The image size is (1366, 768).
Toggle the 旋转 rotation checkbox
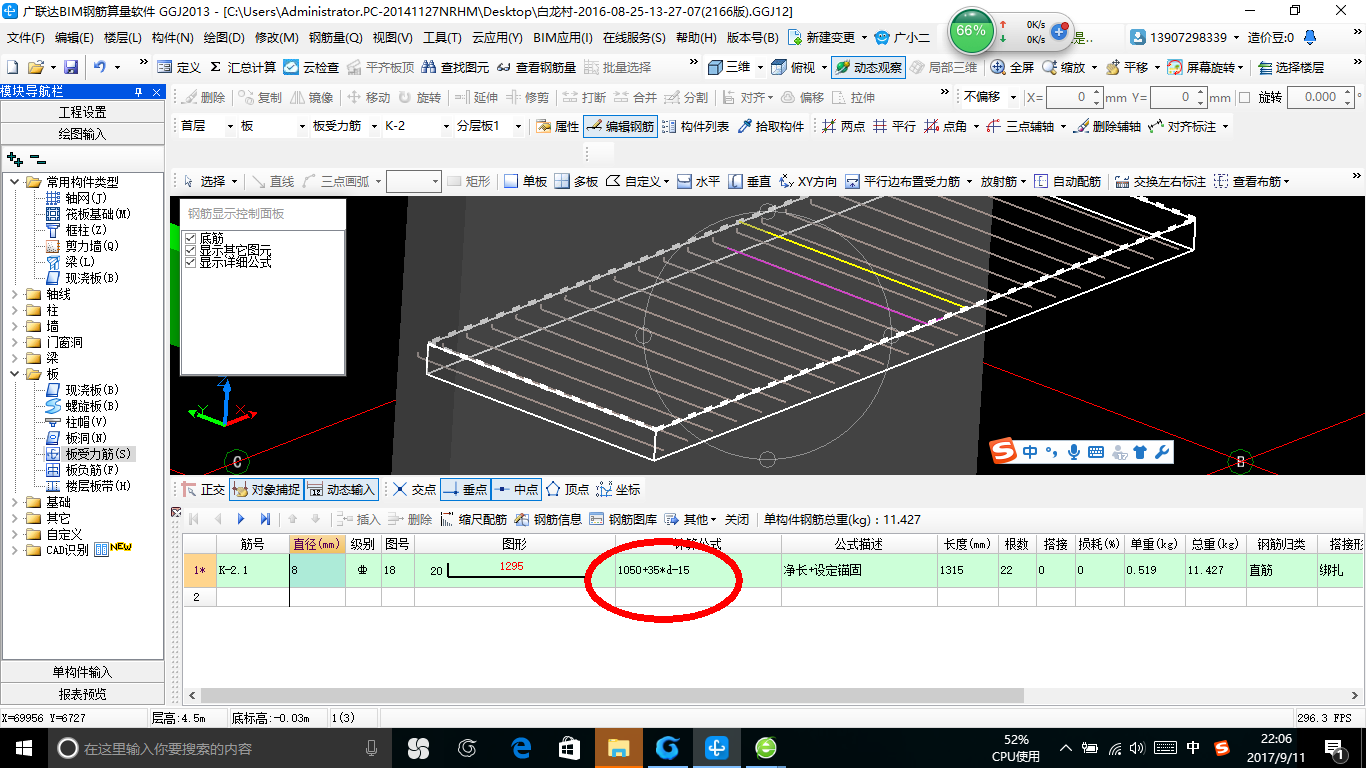1245,97
